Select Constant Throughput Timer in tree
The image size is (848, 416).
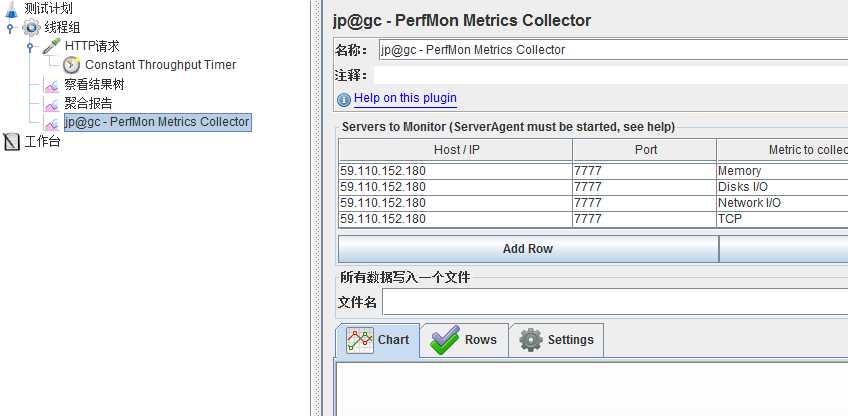[x=161, y=65]
